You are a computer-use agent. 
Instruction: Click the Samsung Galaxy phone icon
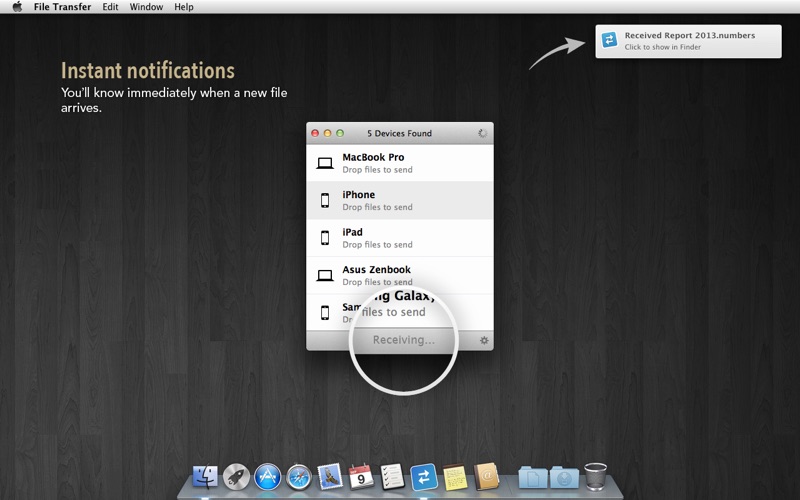325,312
